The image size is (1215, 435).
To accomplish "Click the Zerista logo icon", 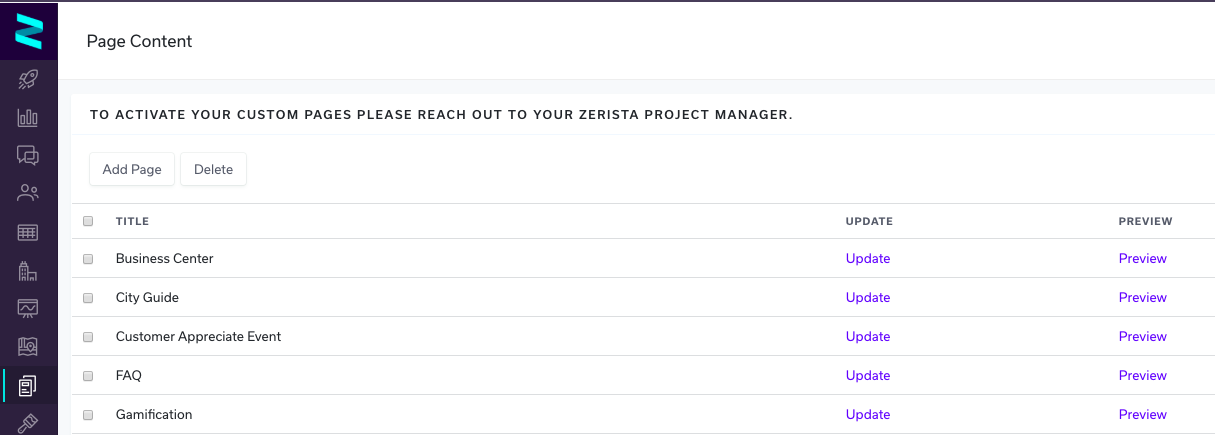I will [29, 32].
